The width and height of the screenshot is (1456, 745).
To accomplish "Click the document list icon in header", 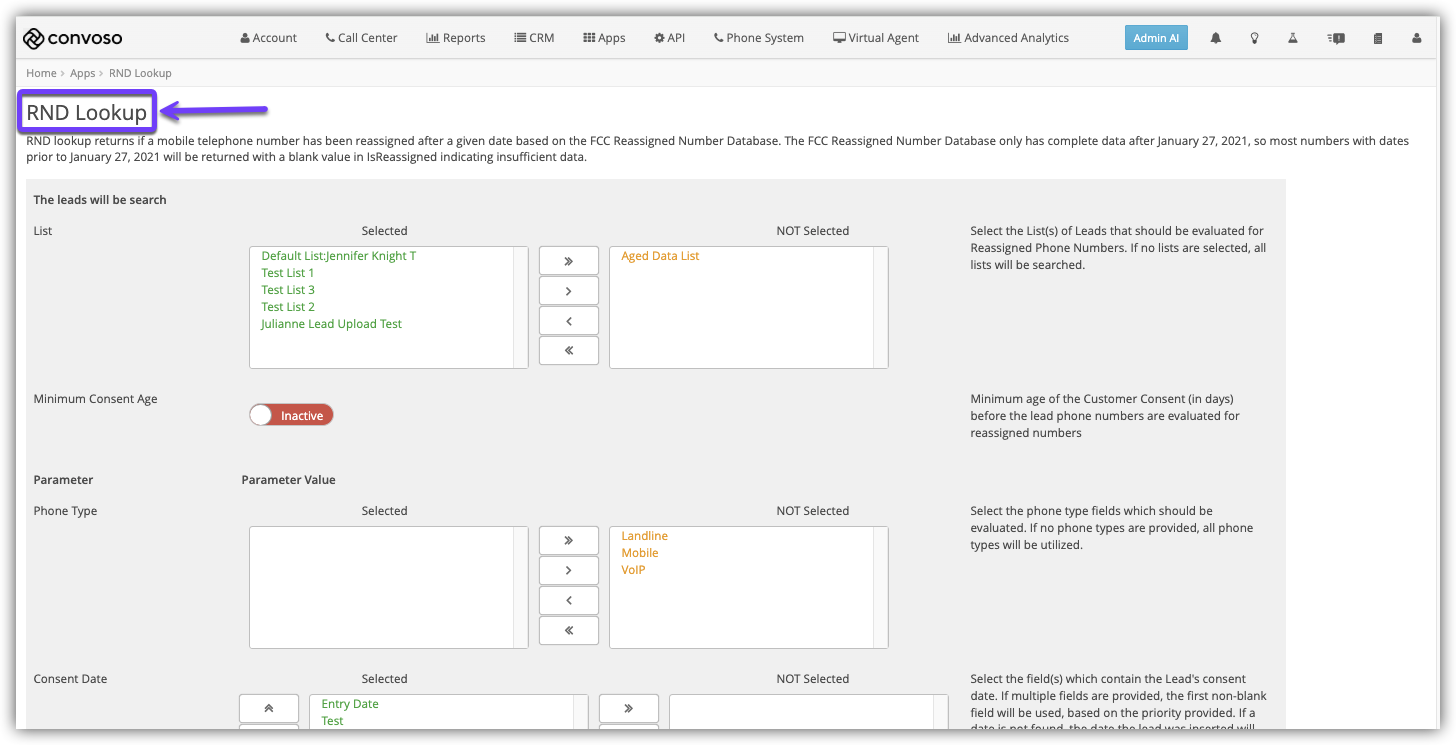I will [x=1378, y=38].
